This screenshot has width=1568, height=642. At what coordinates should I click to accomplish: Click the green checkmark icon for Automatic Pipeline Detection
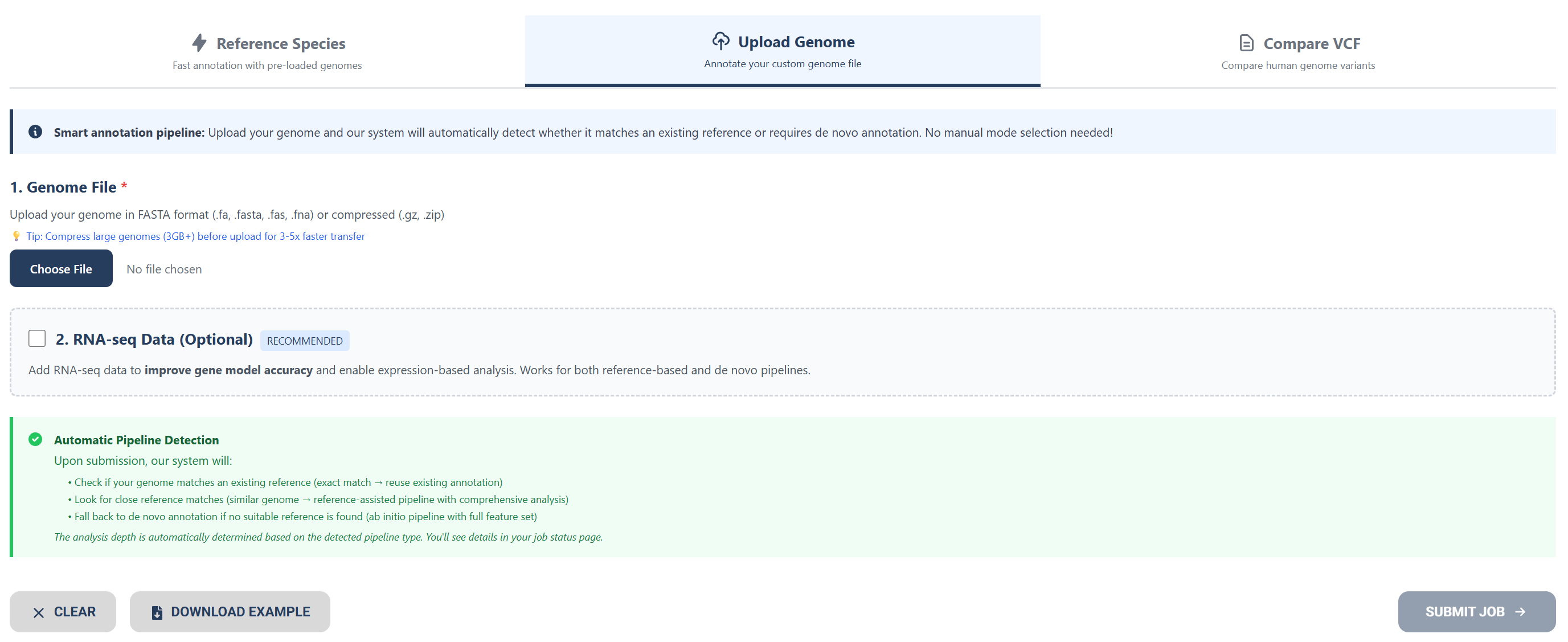point(35,439)
